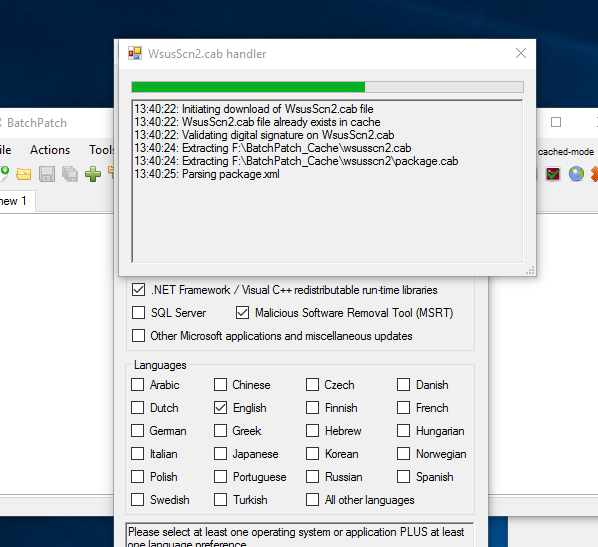
Task: Enable the Hungarian language checkbox
Action: tap(403, 431)
